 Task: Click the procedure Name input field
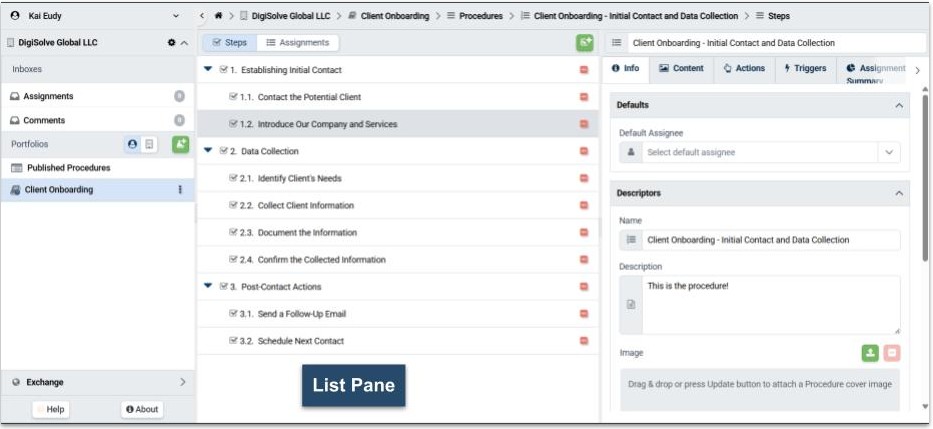(770, 240)
